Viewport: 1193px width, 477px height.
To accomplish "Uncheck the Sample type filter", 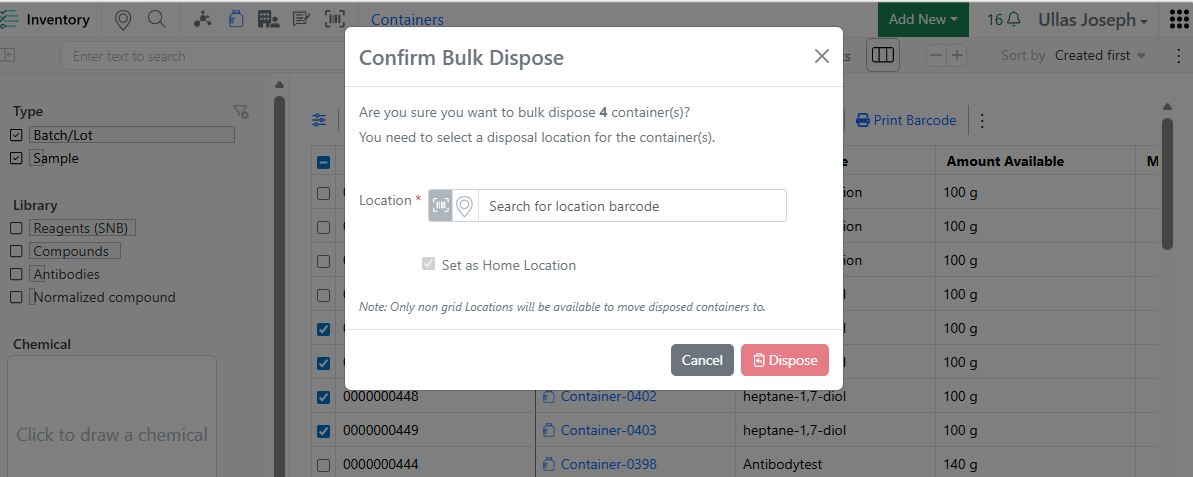I will [16, 158].
